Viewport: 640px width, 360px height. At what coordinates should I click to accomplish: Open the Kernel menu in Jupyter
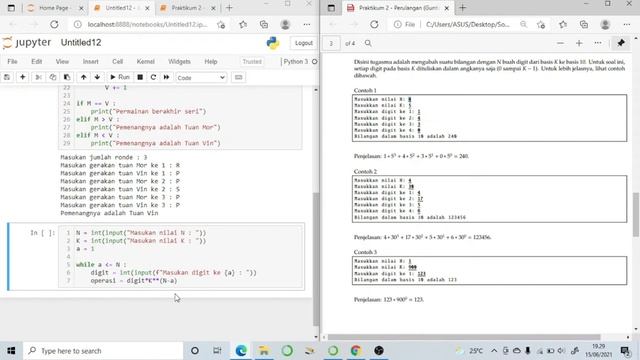[146, 62]
